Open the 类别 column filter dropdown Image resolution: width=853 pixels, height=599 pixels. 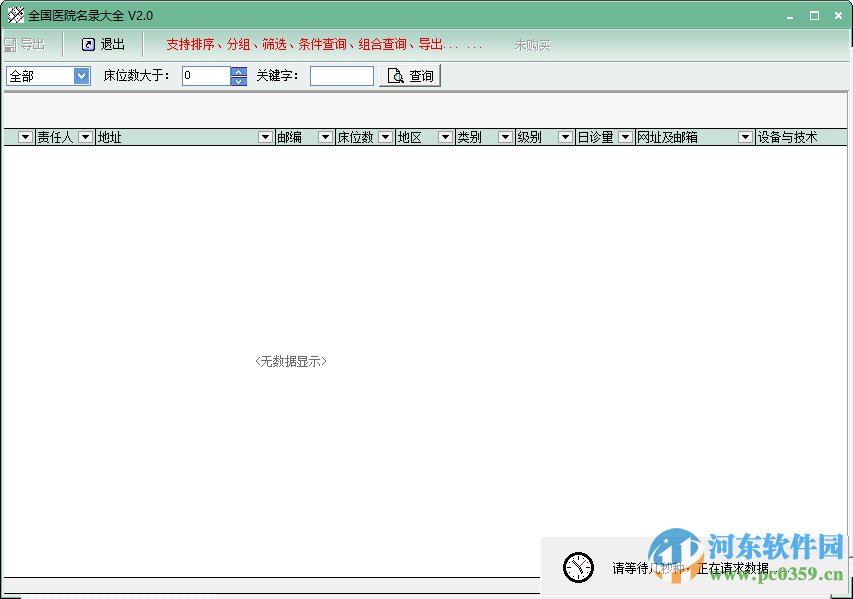[x=505, y=137]
